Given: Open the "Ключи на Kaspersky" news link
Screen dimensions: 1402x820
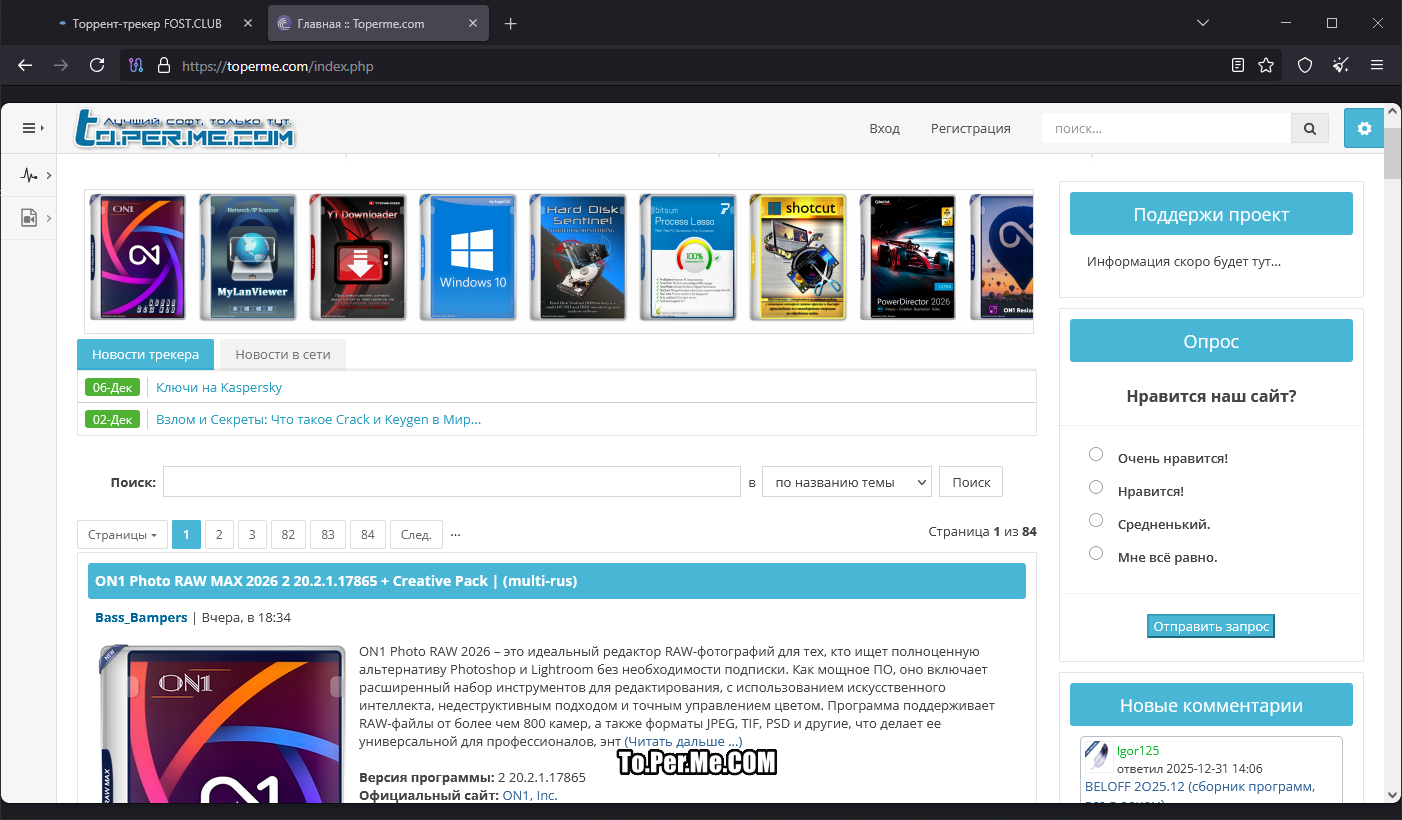Looking at the screenshot, I should (219, 387).
